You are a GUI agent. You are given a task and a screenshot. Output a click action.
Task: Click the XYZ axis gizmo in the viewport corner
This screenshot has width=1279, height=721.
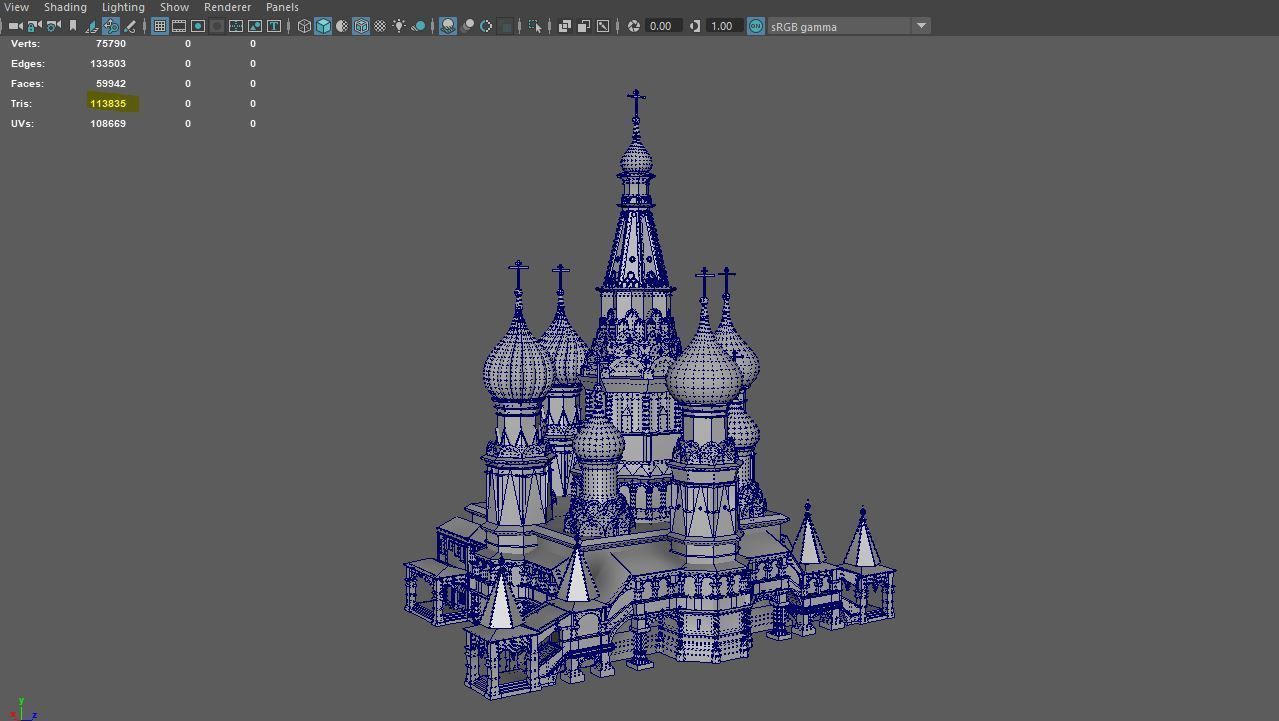pyautogui.click(x=22, y=709)
